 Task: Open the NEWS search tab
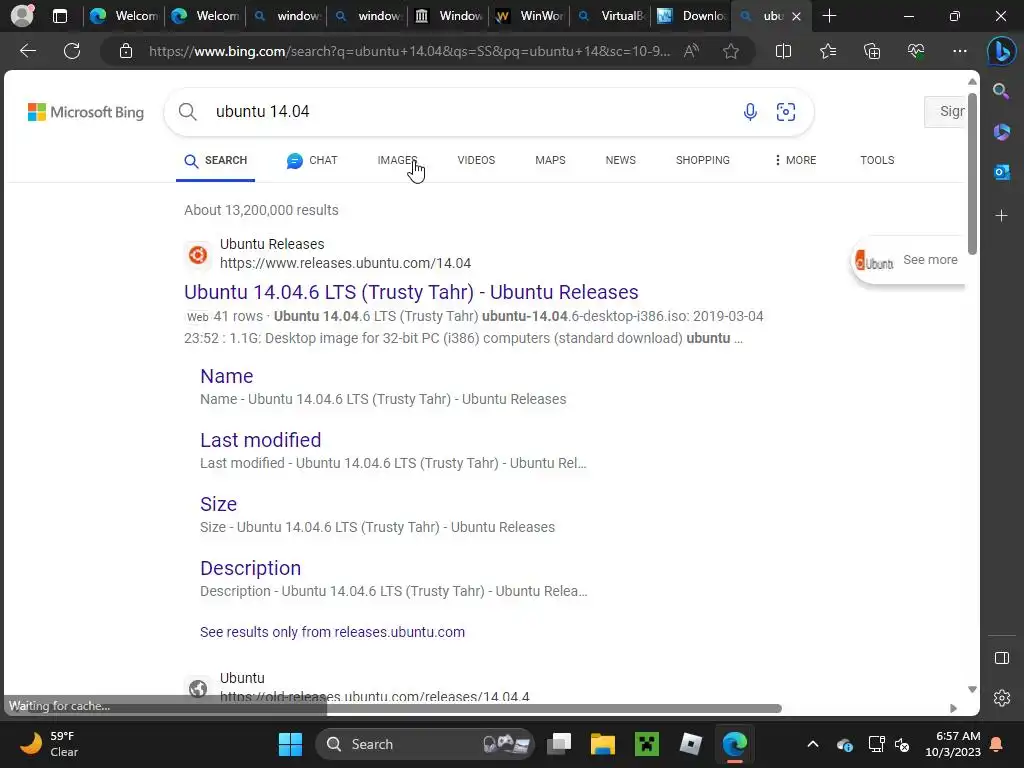(x=620, y=160)
